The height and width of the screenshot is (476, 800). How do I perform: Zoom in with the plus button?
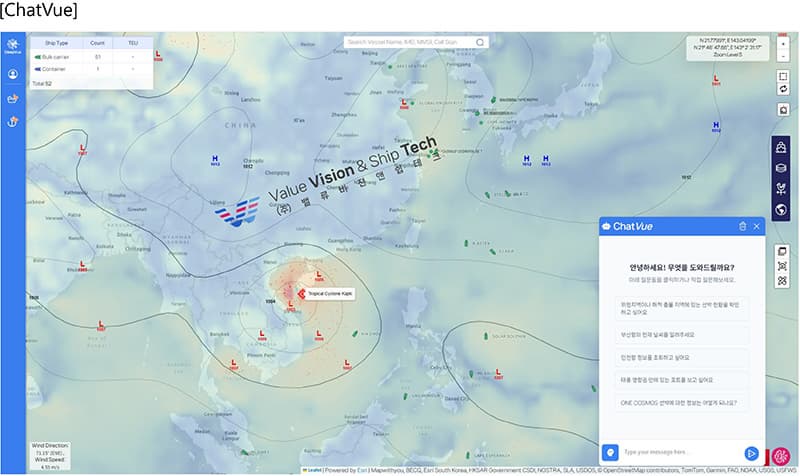(782, 42)
